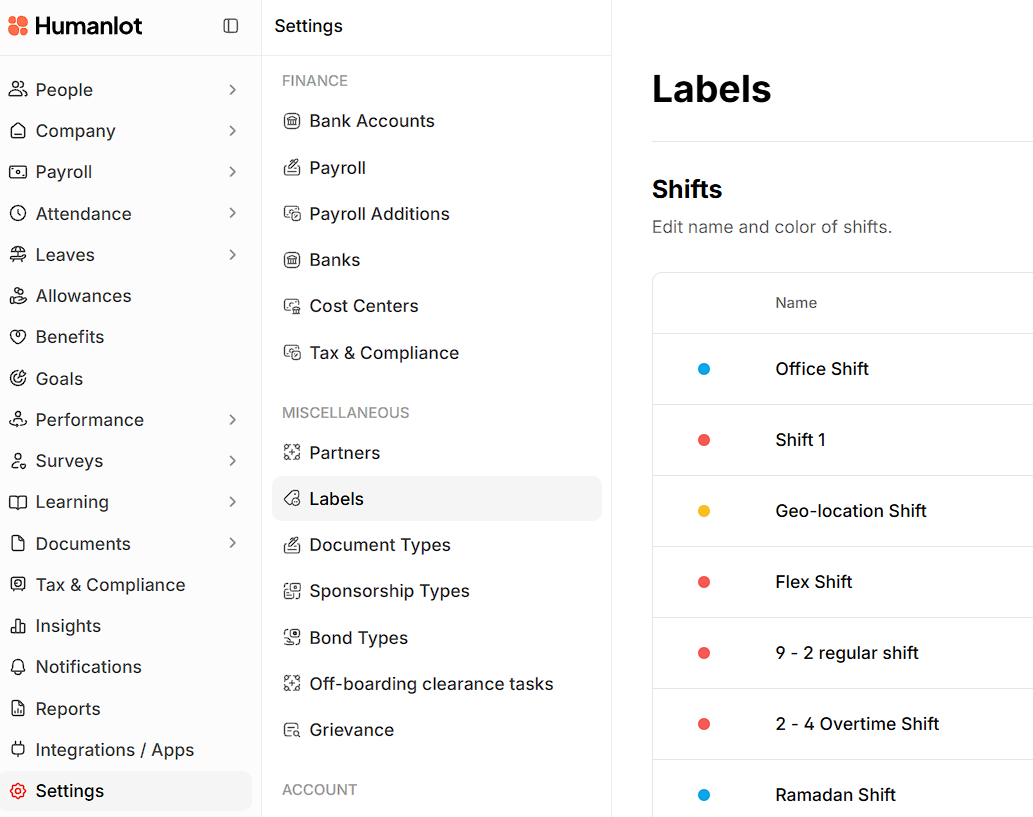This screenshot has width=1033, height=817.
Task: Open Payroll Additions settings
Action: pos(437,213)
